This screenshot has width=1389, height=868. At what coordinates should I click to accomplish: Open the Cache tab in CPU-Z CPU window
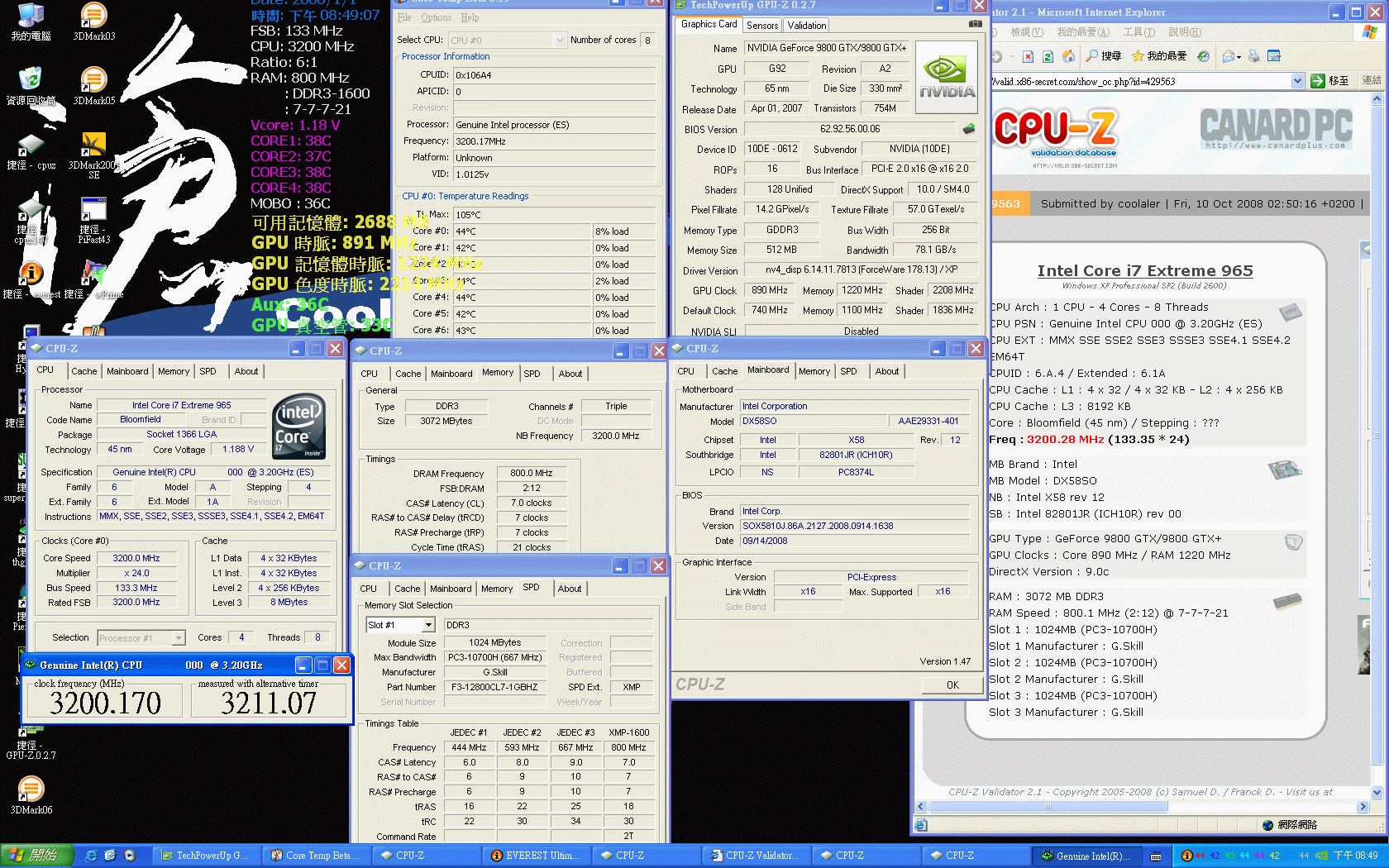click(x=84, y=371)
